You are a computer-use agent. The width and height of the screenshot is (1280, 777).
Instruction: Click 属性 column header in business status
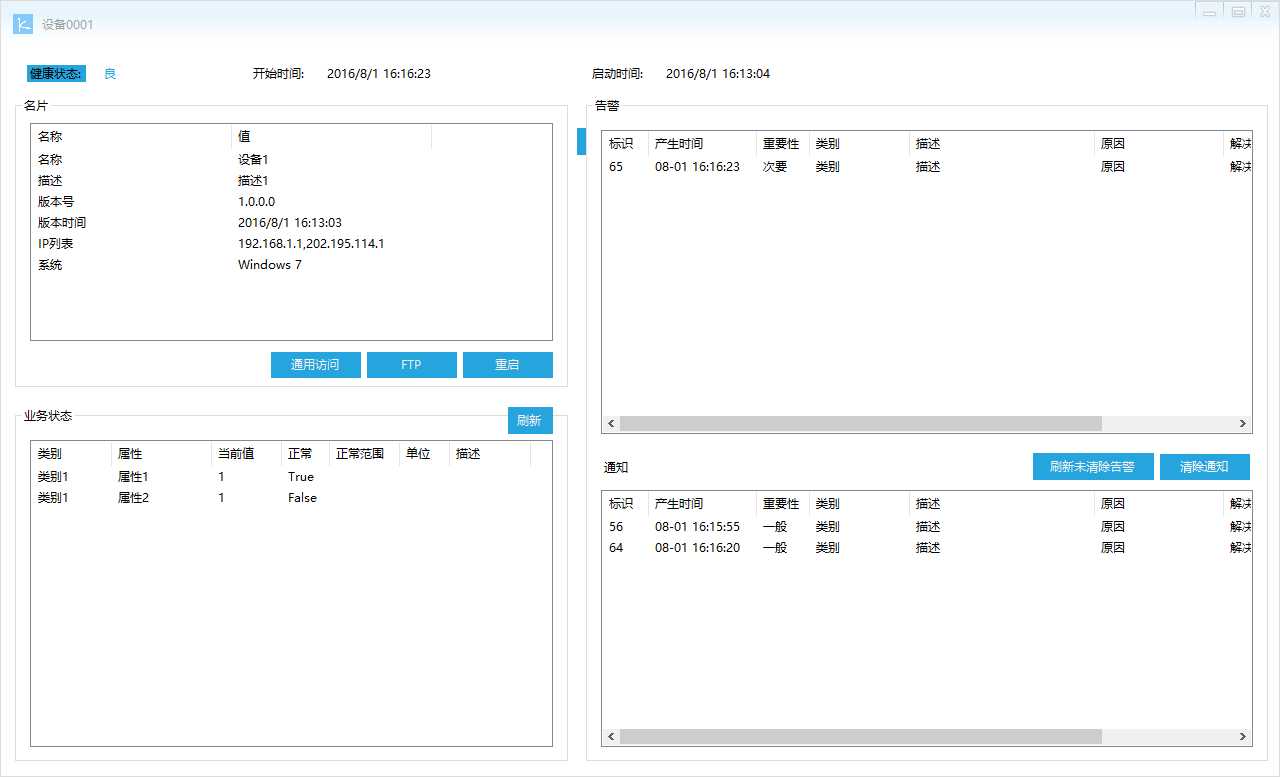tap(161, 454)
